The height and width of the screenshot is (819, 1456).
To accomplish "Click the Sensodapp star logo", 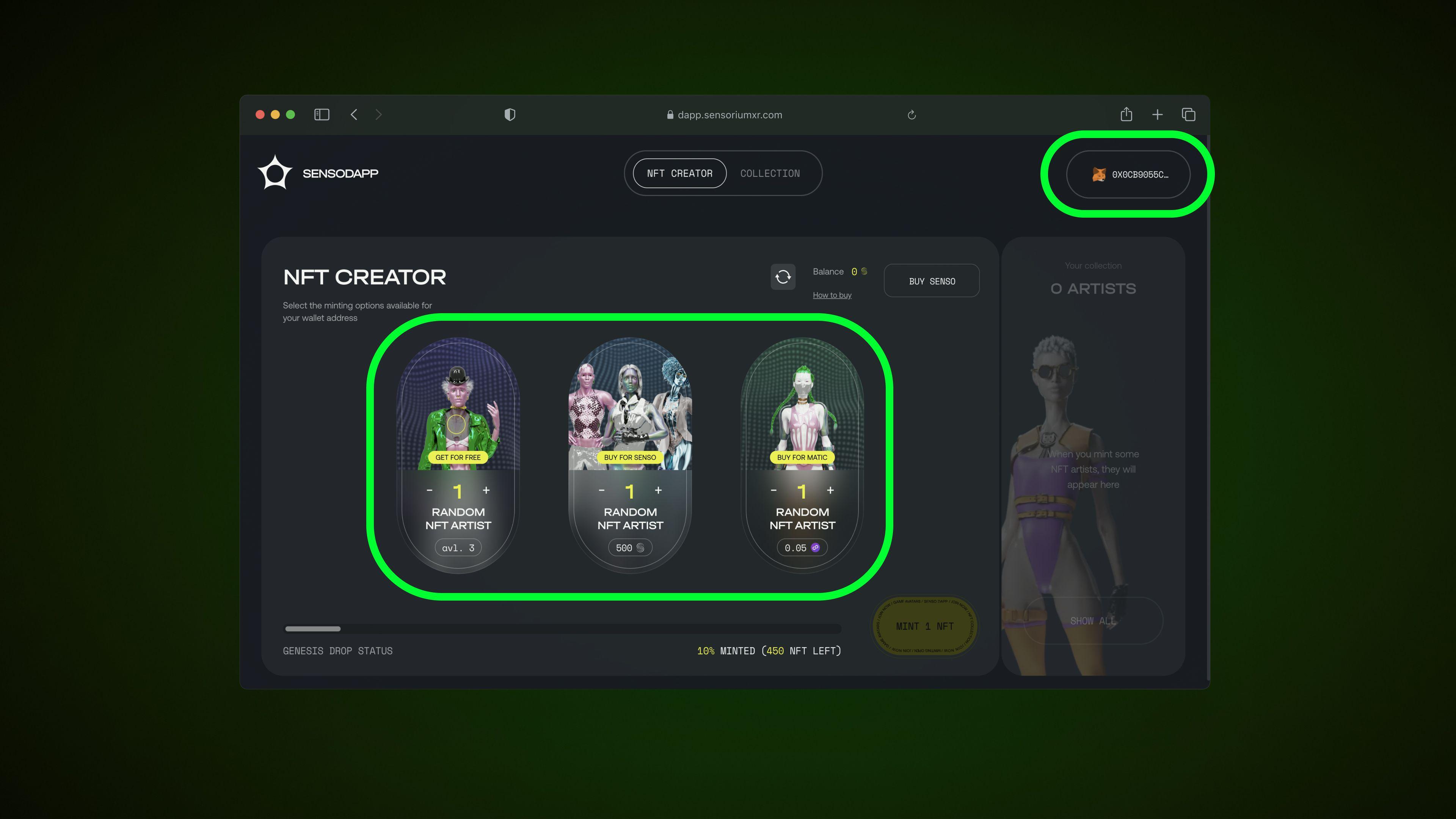I will (x=275, y=173).
